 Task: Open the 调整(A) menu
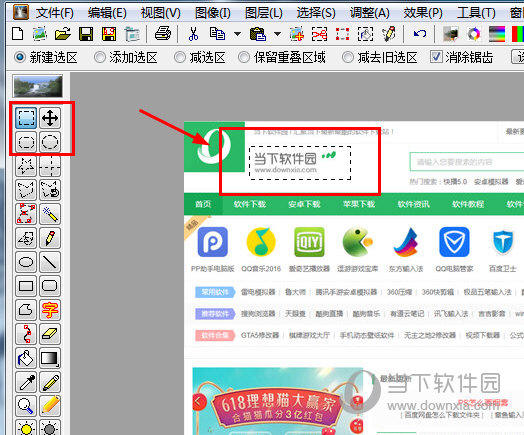tap(370, 13)
